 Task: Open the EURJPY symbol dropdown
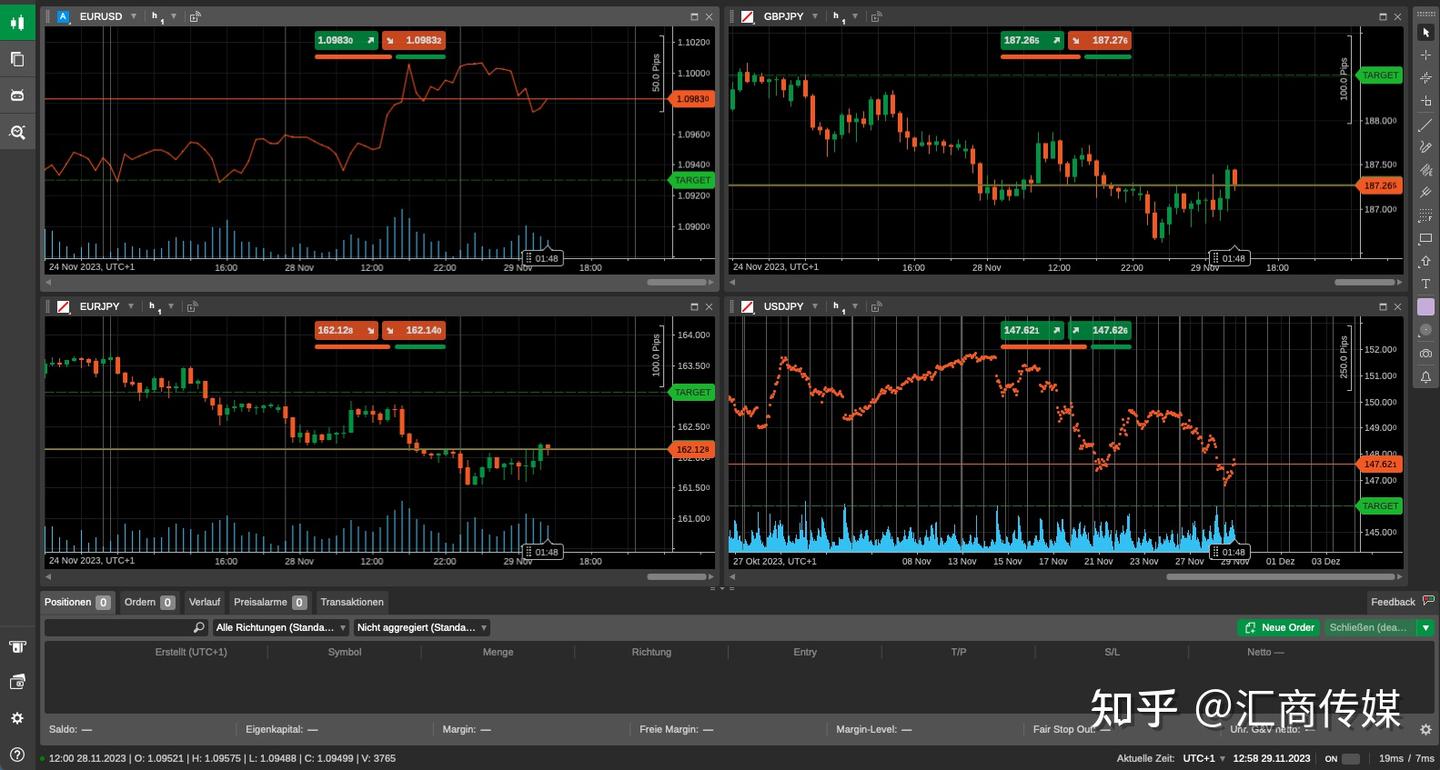130,306
